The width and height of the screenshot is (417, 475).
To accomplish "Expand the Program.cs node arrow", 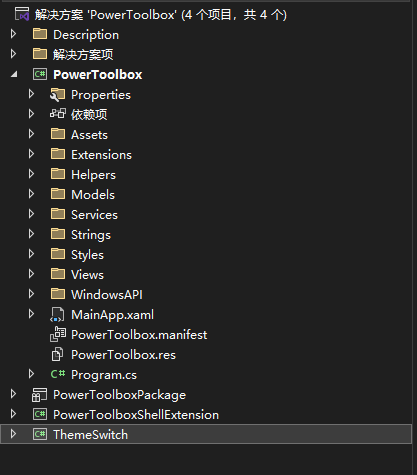I will pyautogui.click(x=31, y=374).
